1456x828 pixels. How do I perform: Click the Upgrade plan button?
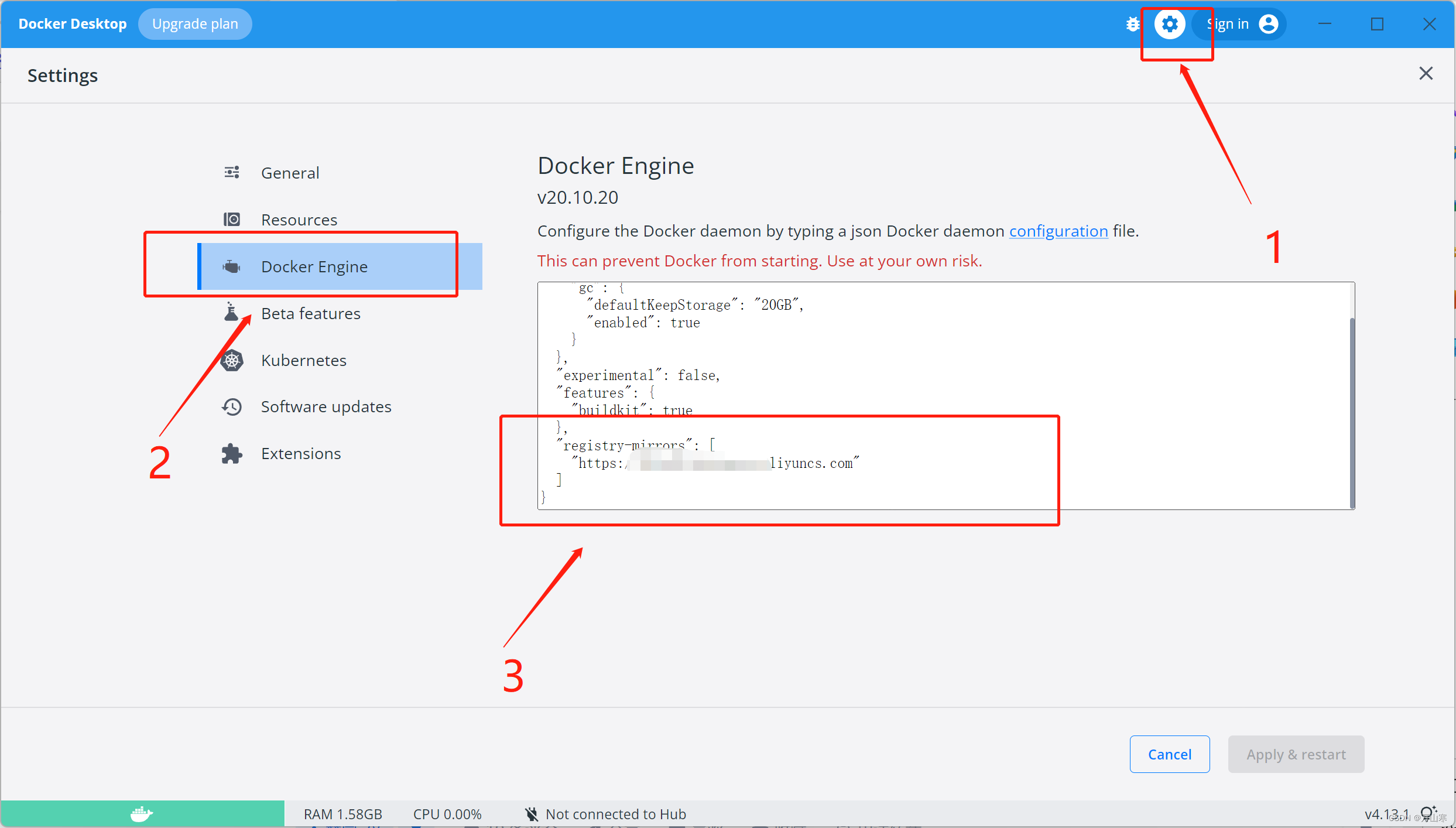[195, 24]
